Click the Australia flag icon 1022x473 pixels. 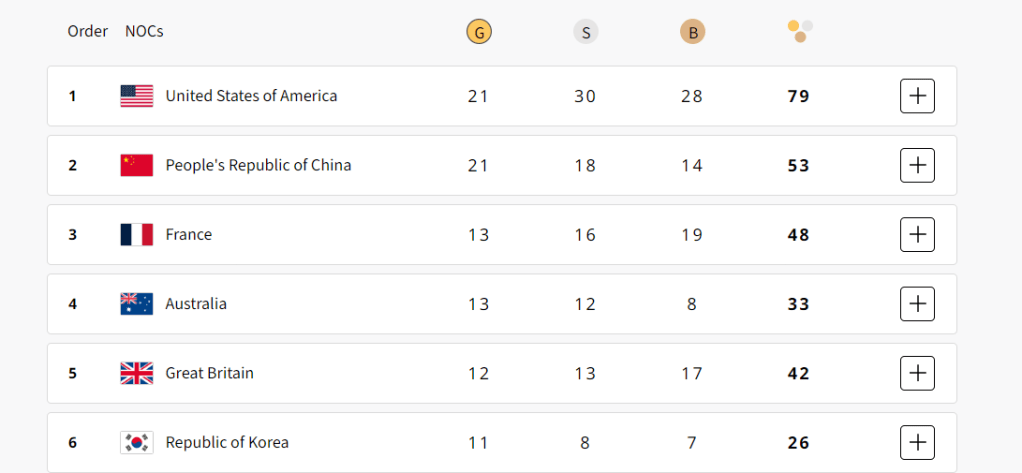pos(136,304)
